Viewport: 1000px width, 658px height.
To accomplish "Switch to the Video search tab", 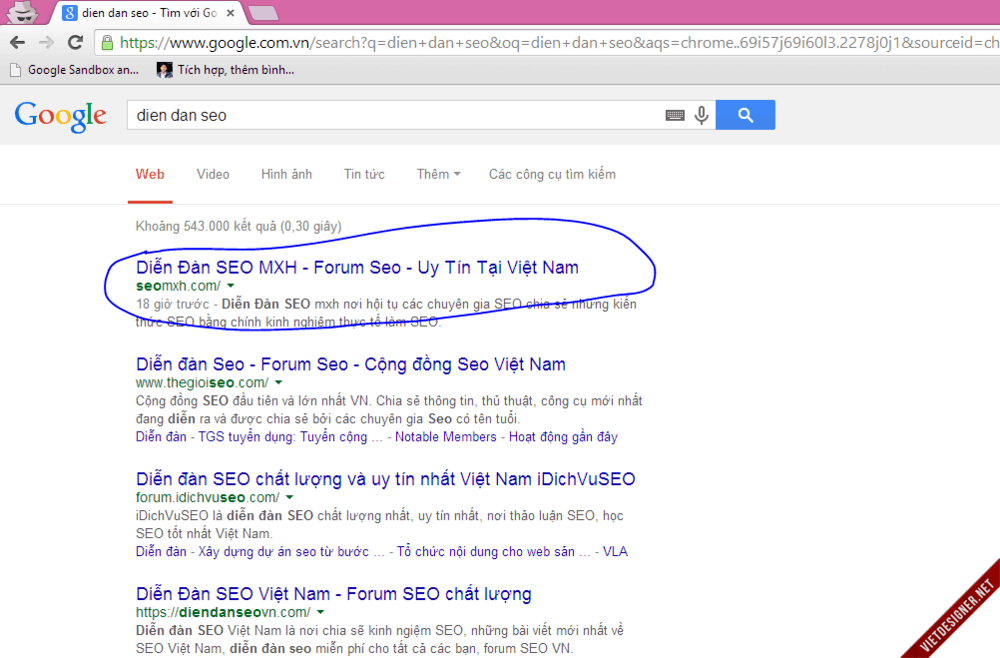I will point(213,175).
